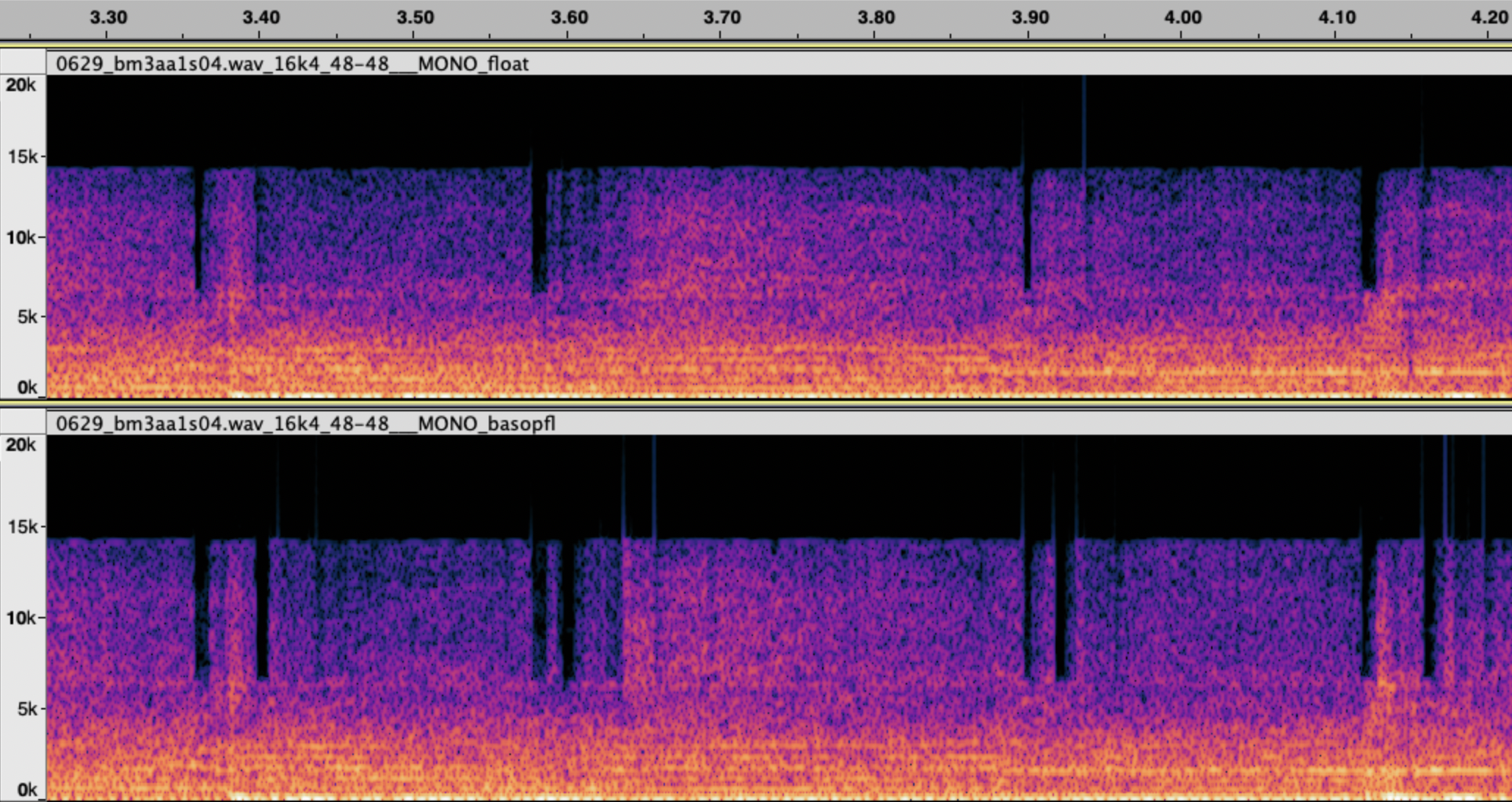Click the timeline ruler at 3.90
Image resolution: width=1512 pixels, height=802 pixels.
click(x=1030, y=18)
